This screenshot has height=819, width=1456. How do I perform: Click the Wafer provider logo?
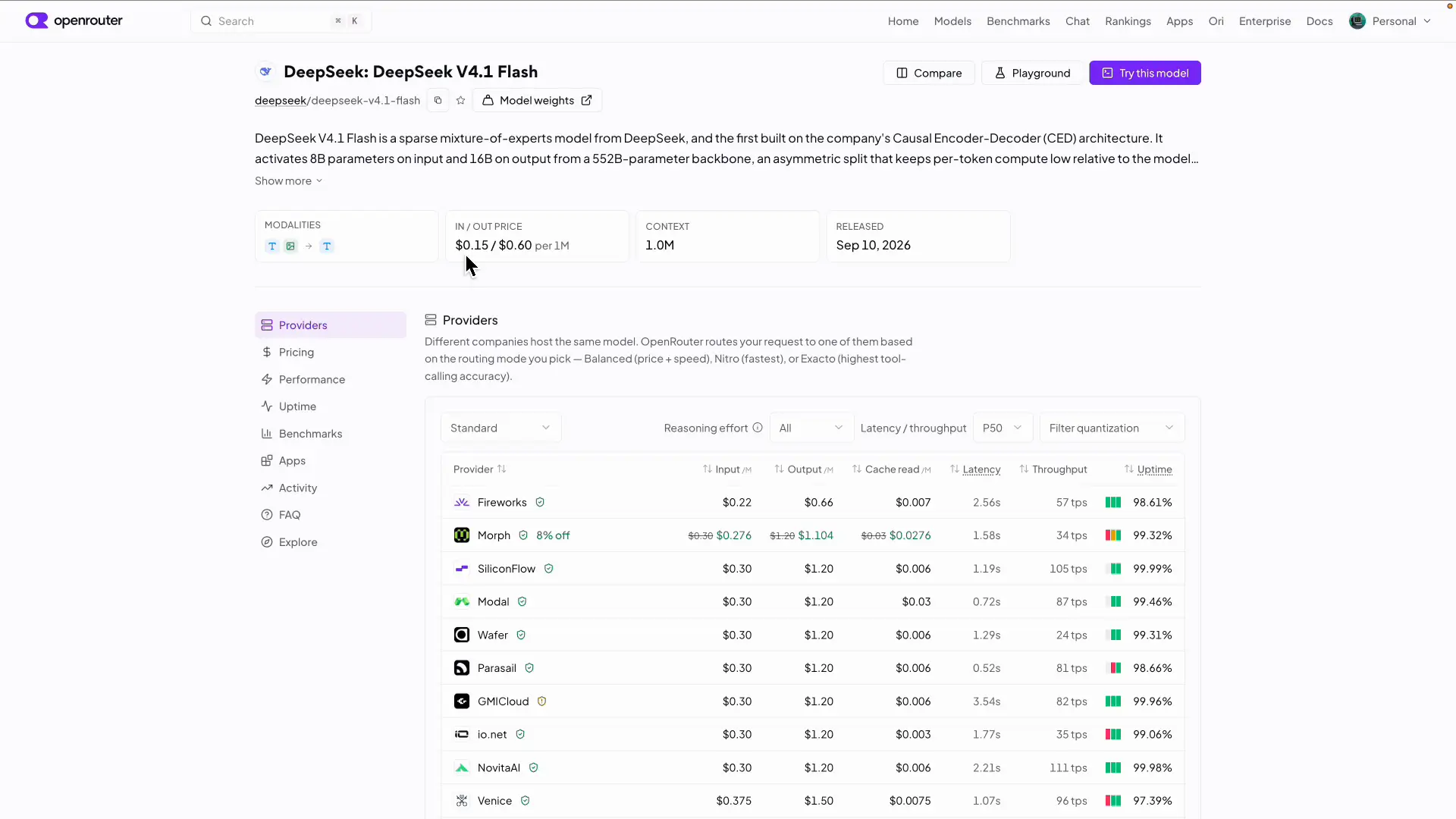[x=462, y=635]
